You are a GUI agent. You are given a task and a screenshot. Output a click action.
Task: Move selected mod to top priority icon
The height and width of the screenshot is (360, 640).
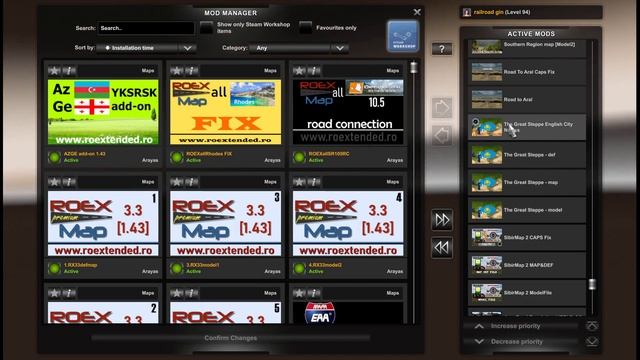(x=592, y=326)
